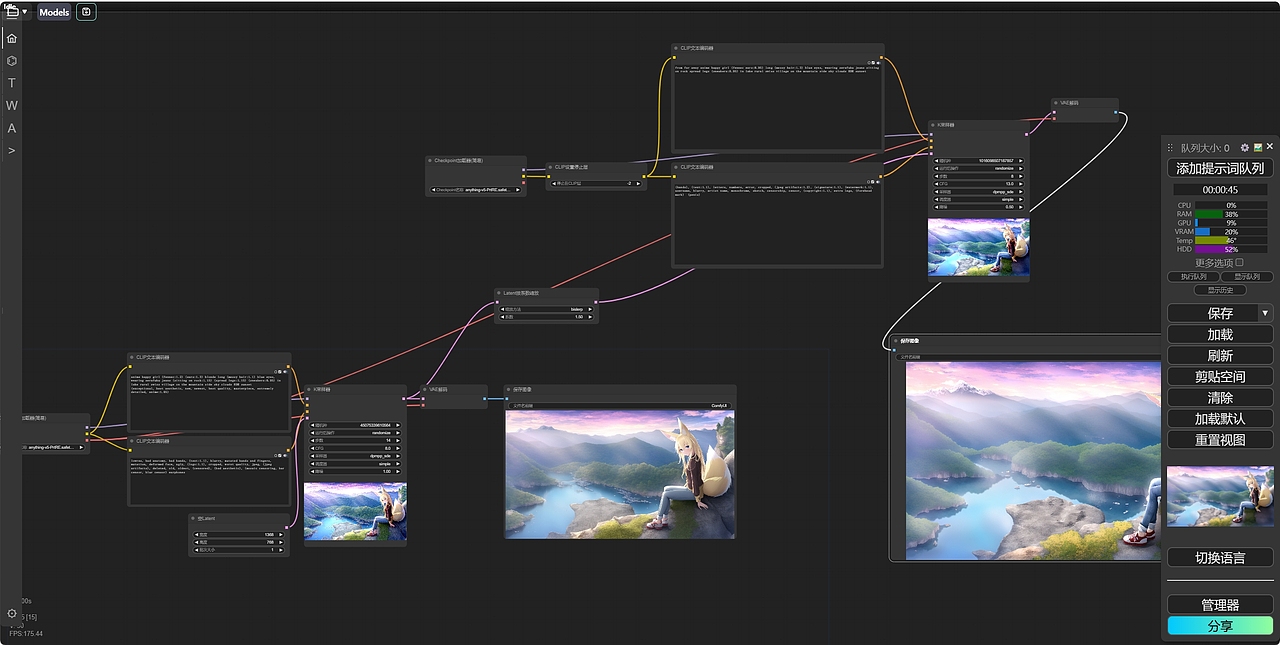The width and height of the screenshot is (1280, 645).
Task: Click the drag handle dots beside 队列大小
Action: [1170, 147]
